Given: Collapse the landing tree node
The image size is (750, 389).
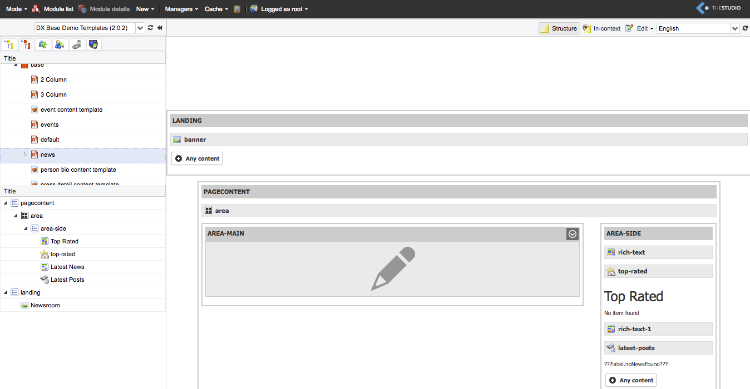Looking at the screenshot, I should 6,292.
